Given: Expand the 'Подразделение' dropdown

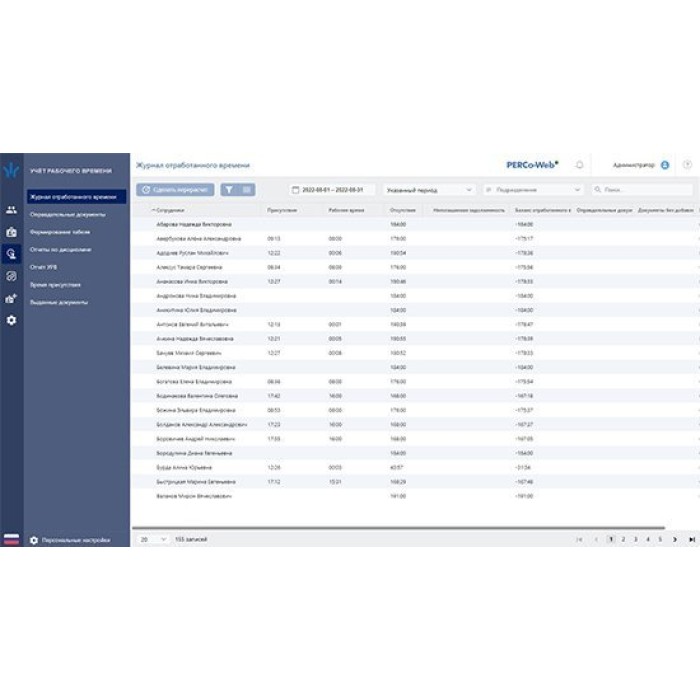Looking at the screenshot, I should click(x=532, y=189).
